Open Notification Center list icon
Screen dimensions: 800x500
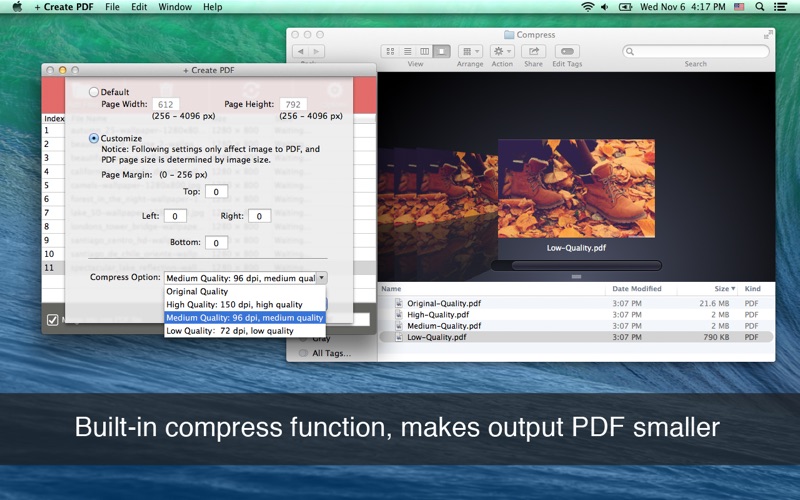point(780,7)
